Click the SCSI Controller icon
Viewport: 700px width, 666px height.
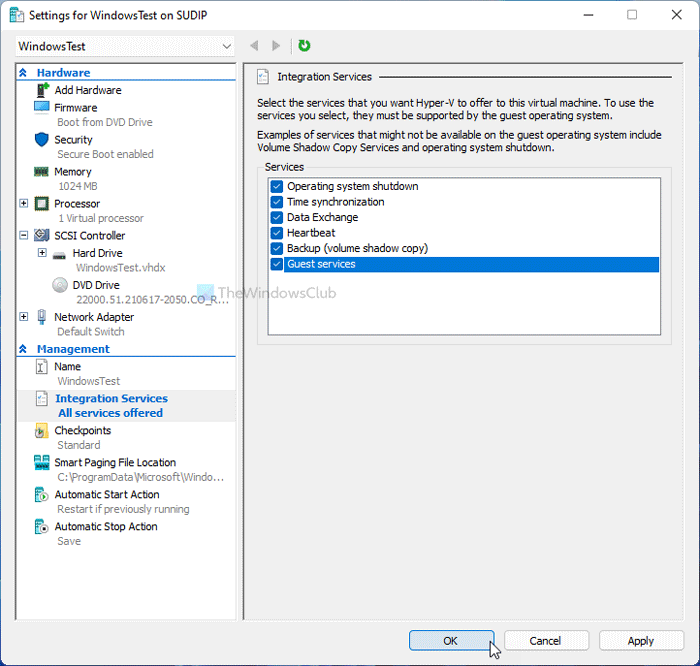[42, 235]
